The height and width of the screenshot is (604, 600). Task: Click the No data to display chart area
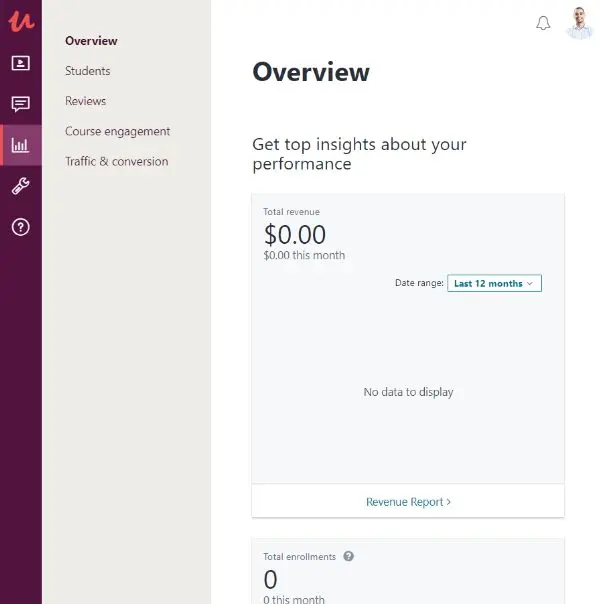tap(408, 392)
